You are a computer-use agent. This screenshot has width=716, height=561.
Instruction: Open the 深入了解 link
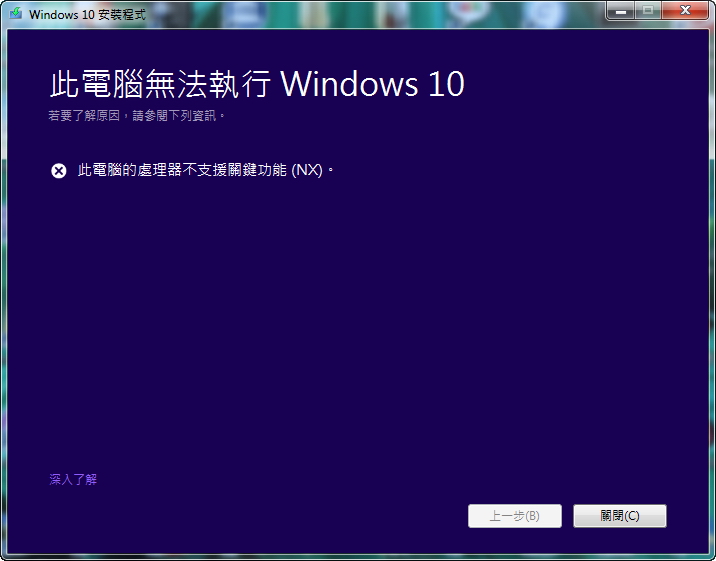[x=73, y=479]
